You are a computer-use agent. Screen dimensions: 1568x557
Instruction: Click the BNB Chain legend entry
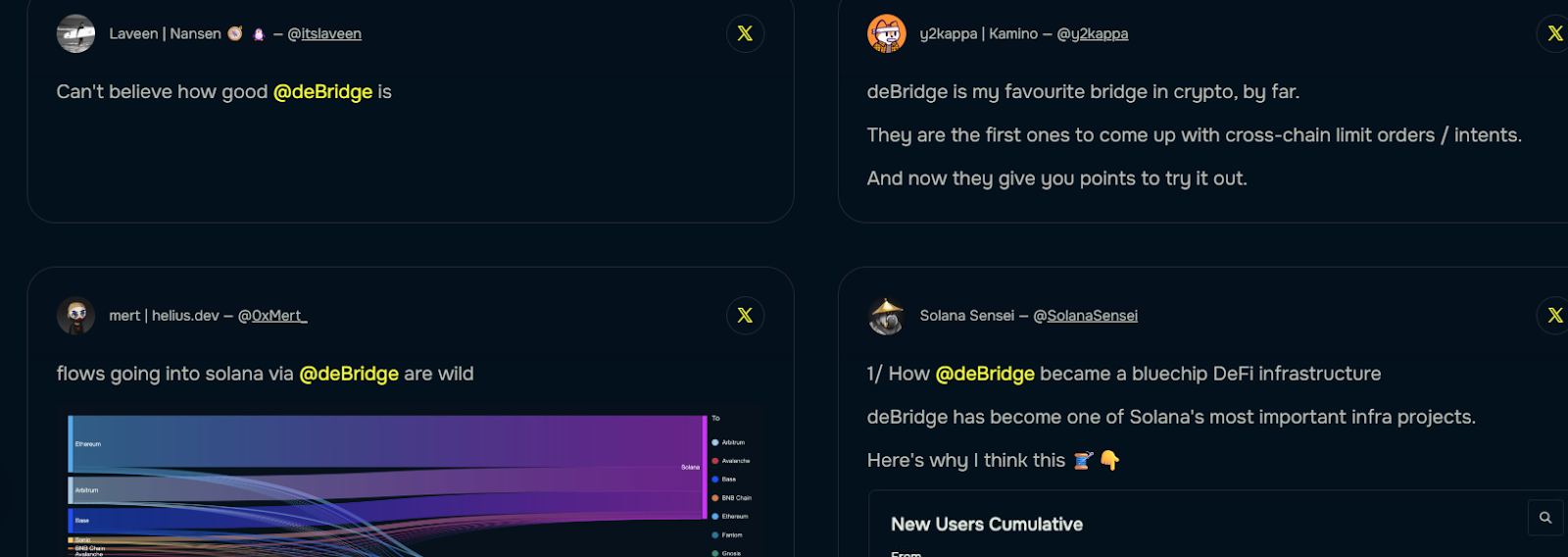tap(735, 498)
